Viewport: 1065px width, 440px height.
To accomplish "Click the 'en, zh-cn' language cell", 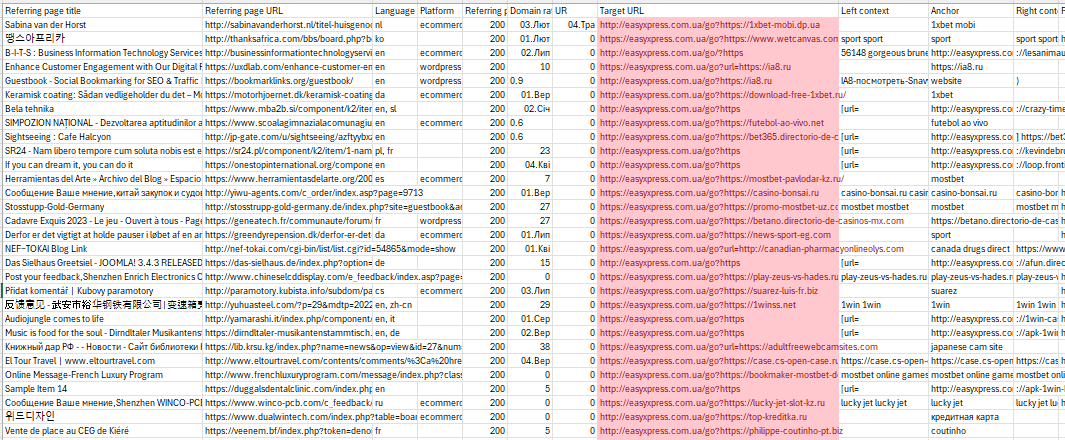I will 395,305.
